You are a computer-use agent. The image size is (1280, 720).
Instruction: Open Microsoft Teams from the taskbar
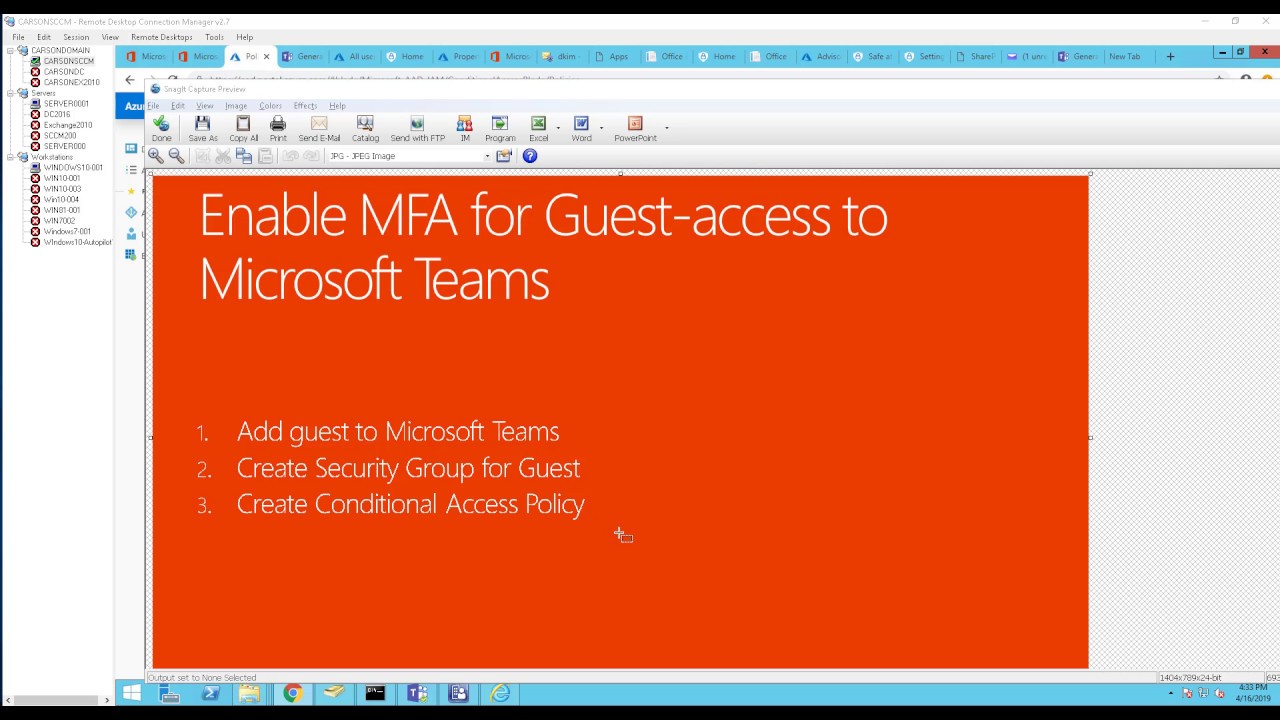[417, 693]
